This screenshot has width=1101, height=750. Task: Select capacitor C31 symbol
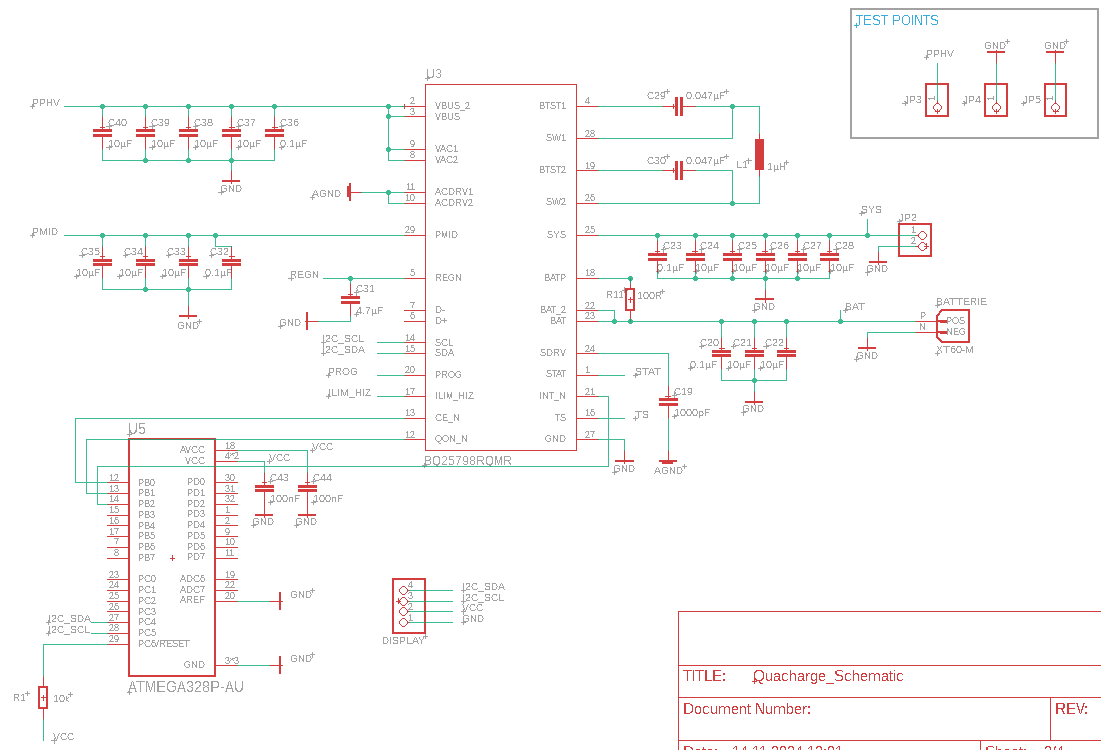point(350,300)
